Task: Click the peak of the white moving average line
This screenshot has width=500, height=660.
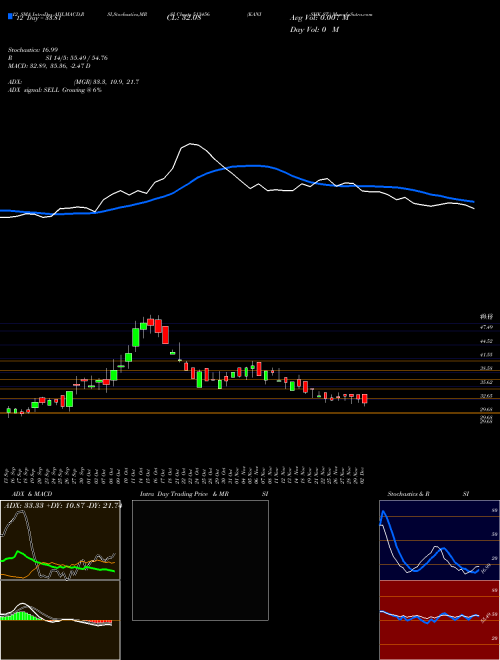Action: pyautogui.click(x=190, y=144)
